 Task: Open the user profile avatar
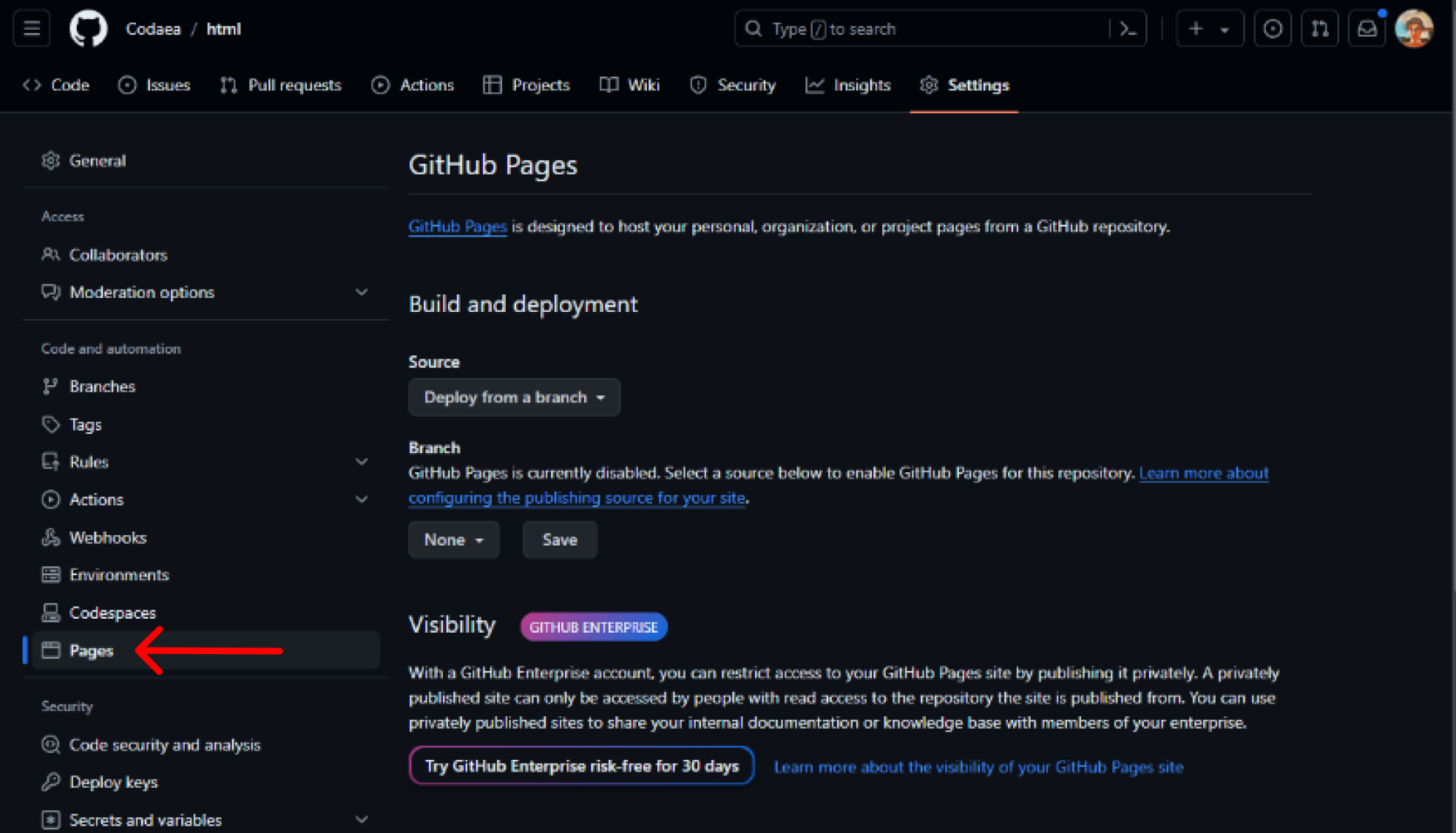click(x=1414, y=29)
